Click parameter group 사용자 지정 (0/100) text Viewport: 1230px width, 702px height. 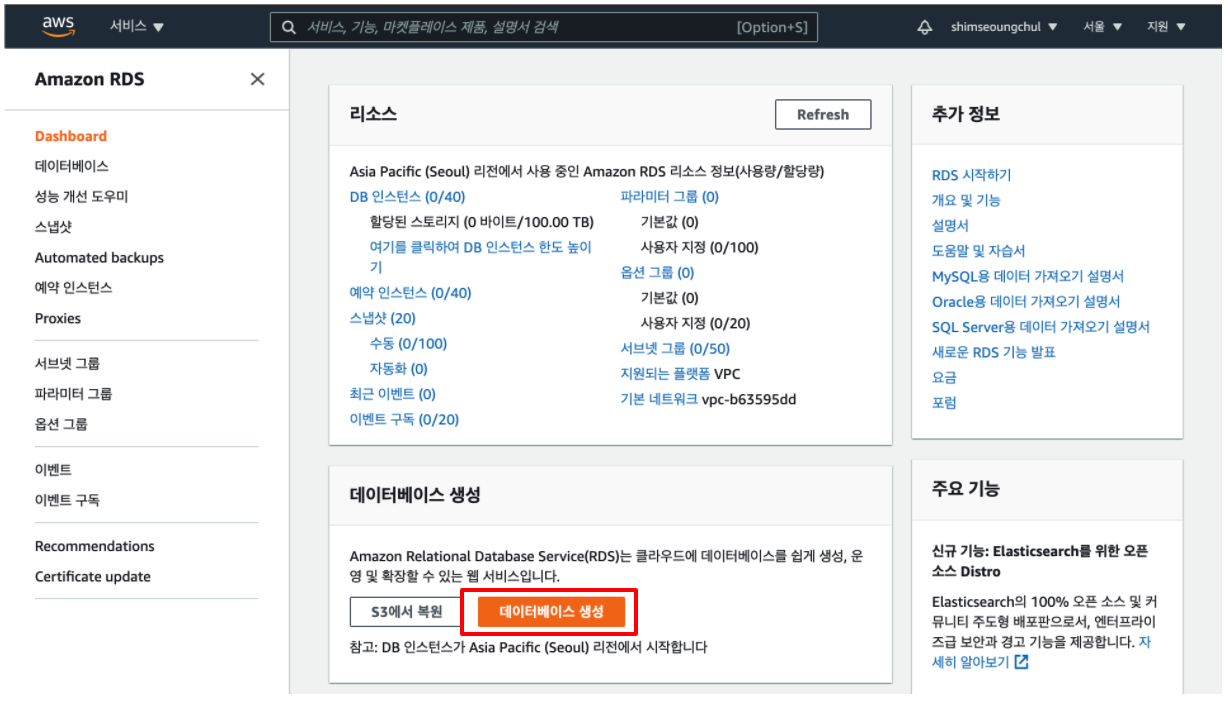pyautogui.click(x=700, y=248)
